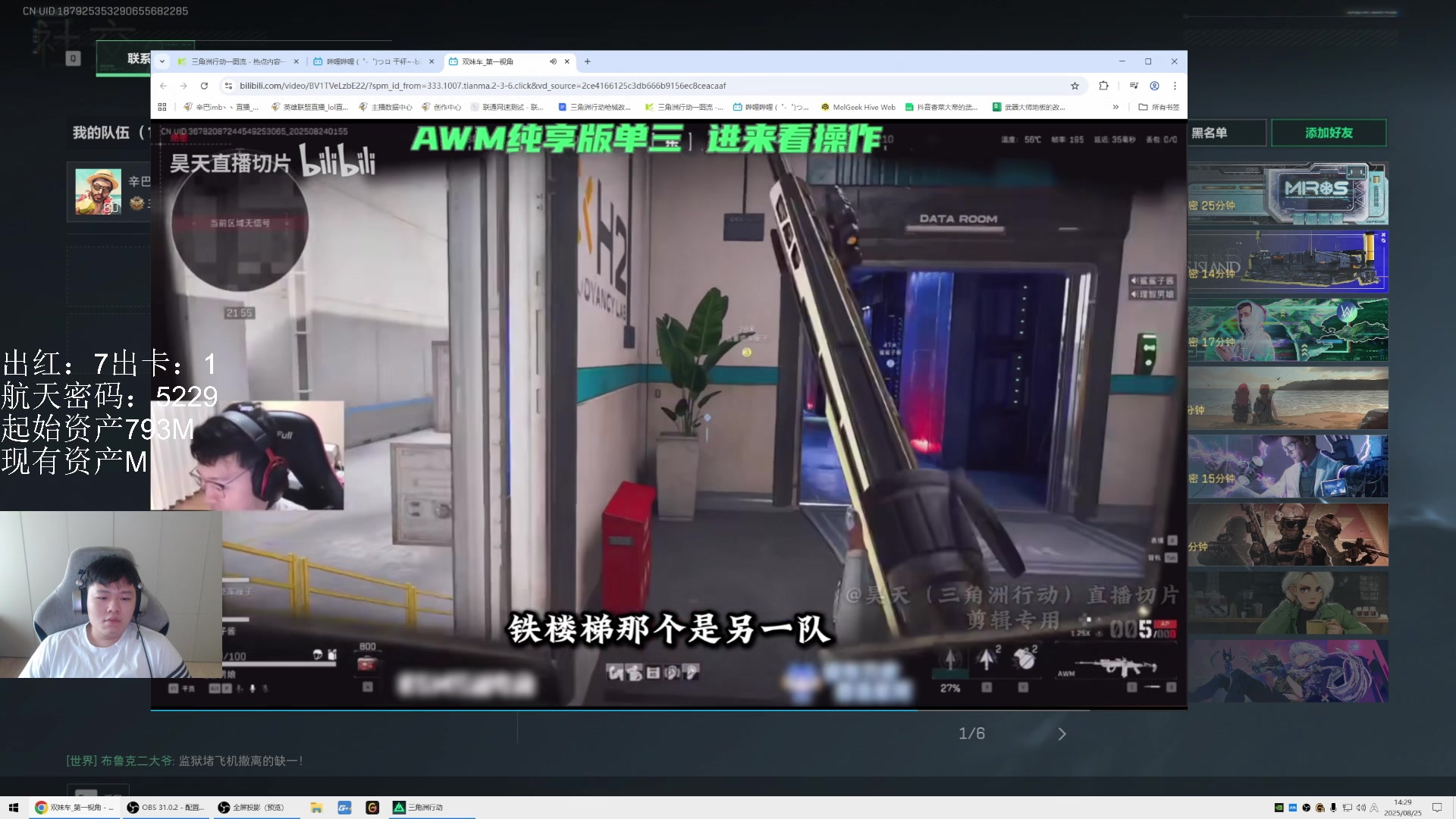Select the blonde woman with coffee banner
Image resolution: width=1456 pixels, height=819 pixels.
pos(1288,603)
